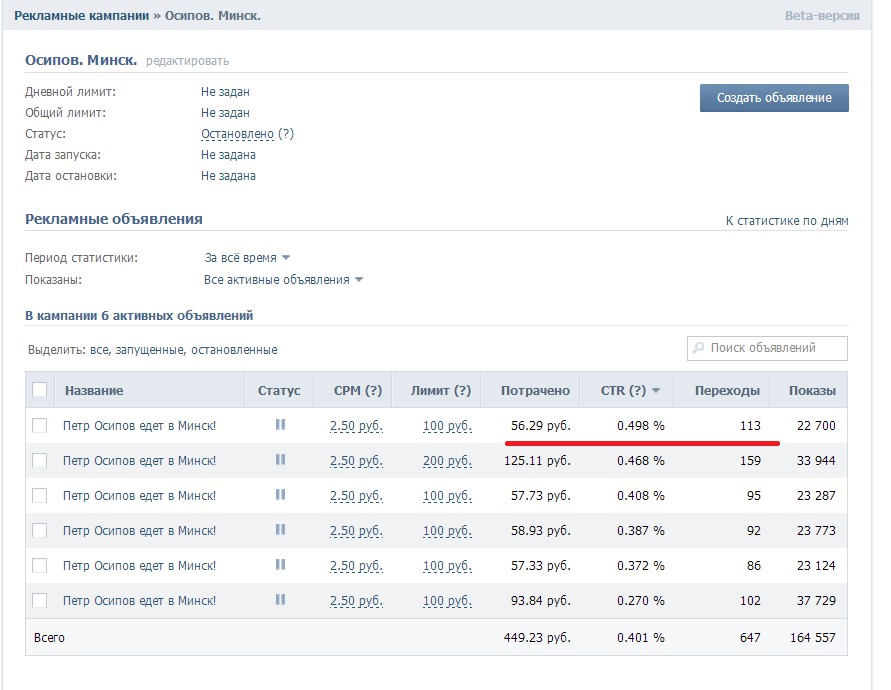Image resolution: width=891 pixels, height=690 pixels.
Task: Check the box for the ad with 22 700 показы
Action: point(40,426)
